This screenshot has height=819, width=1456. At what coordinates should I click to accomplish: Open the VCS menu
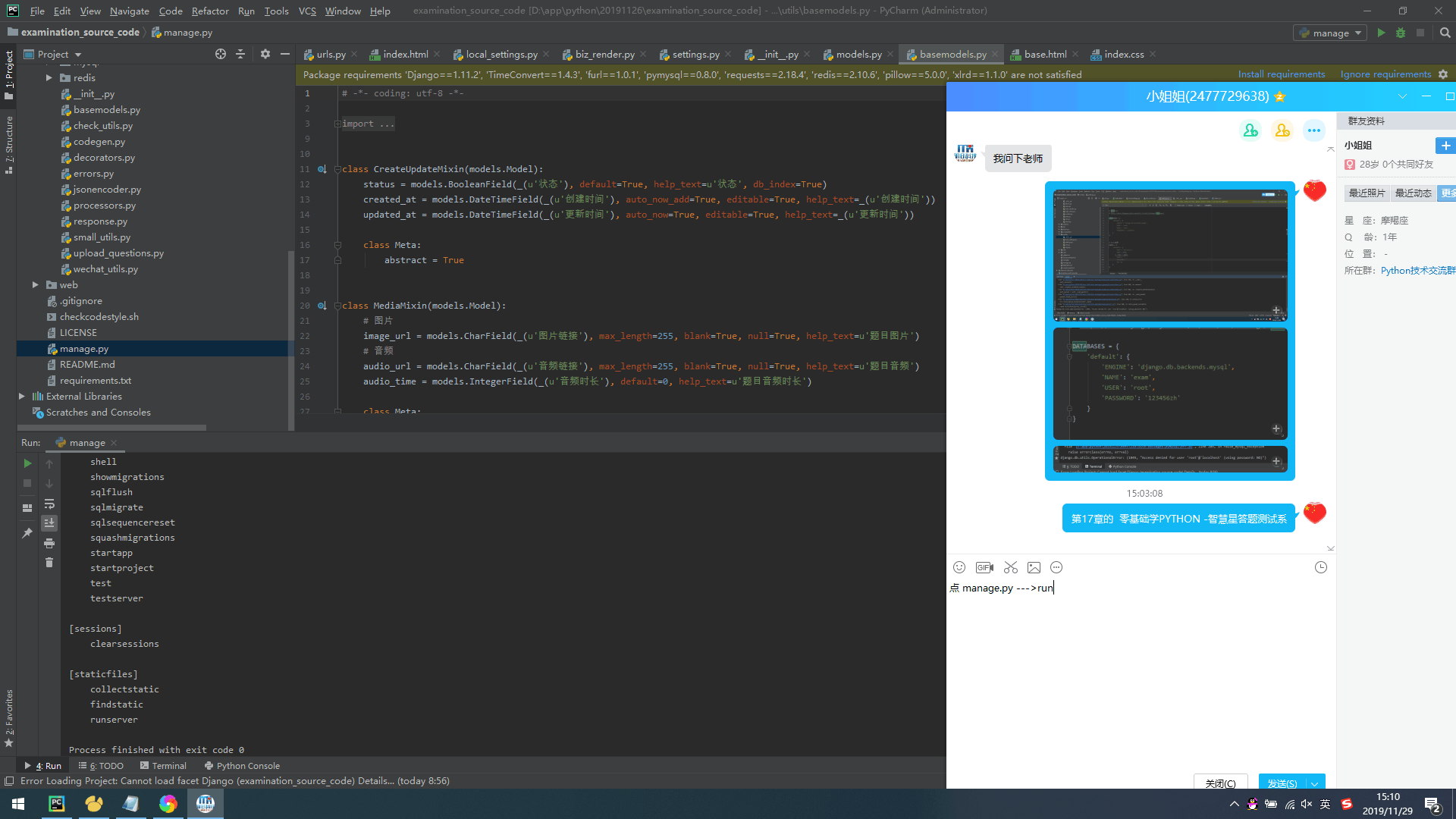click(307, 11)
